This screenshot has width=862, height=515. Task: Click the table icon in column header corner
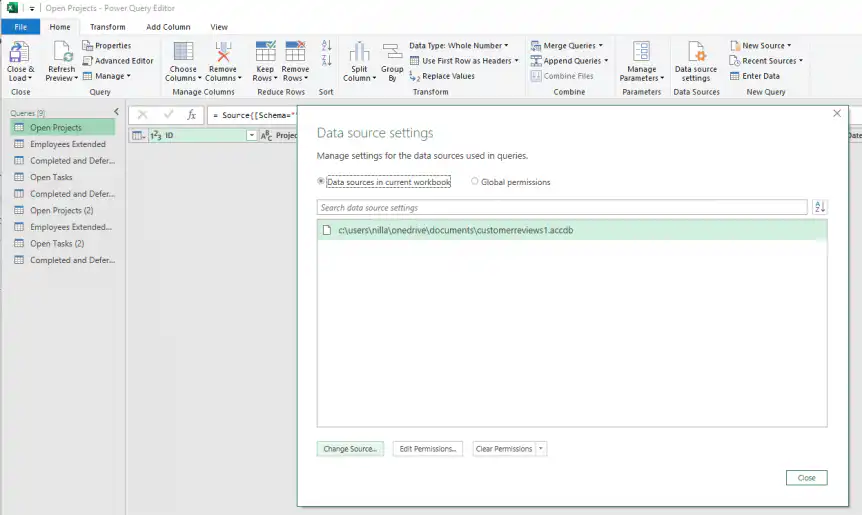click(137, 135)
